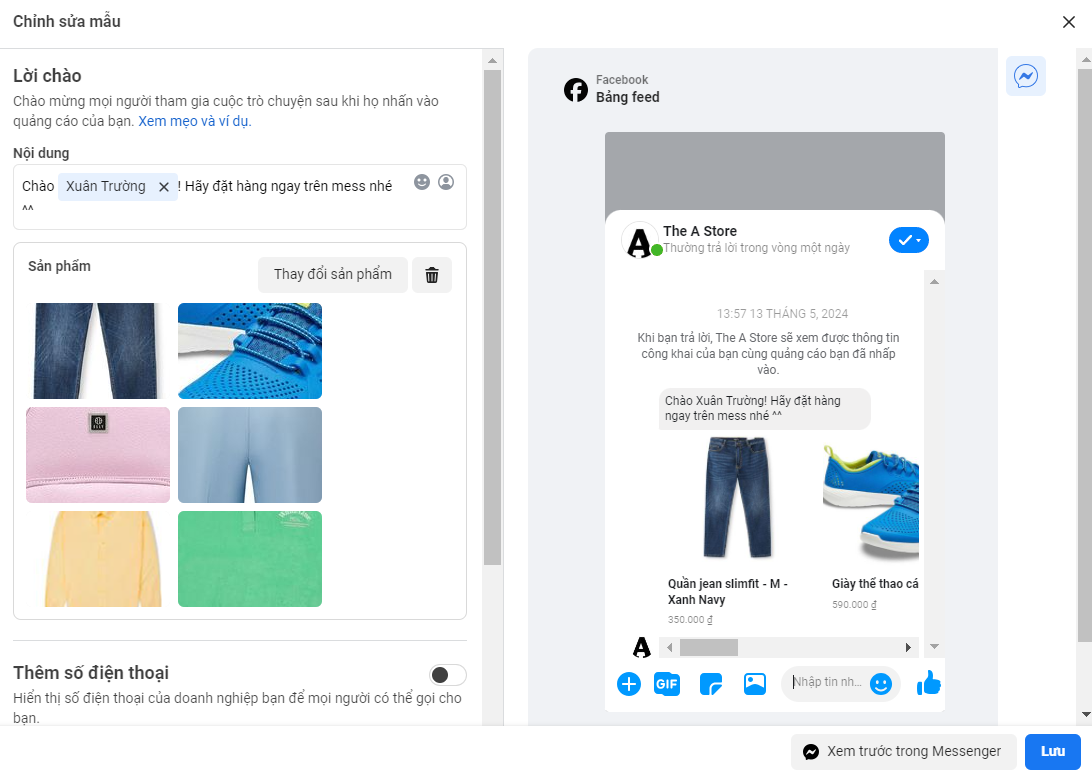Image resolution: width=1092 pixels, height=773 pixels.
Task: Open GIF picker in chat preview
Action: 666,684
